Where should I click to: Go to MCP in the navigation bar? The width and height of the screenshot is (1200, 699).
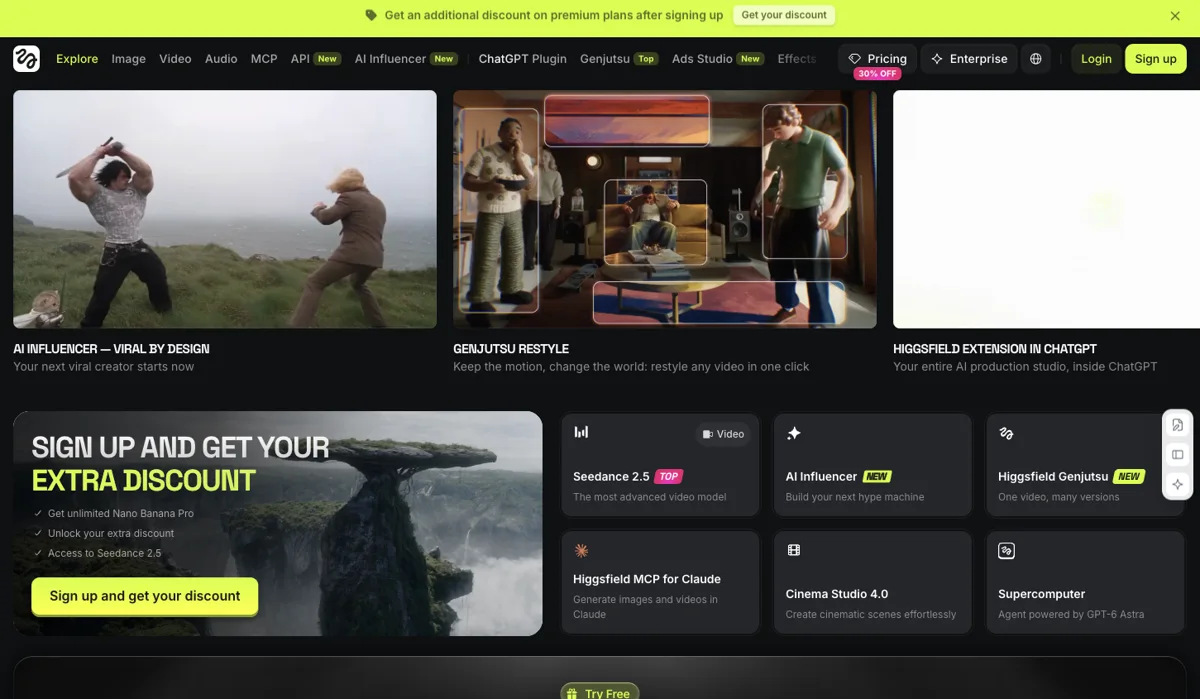264,59
